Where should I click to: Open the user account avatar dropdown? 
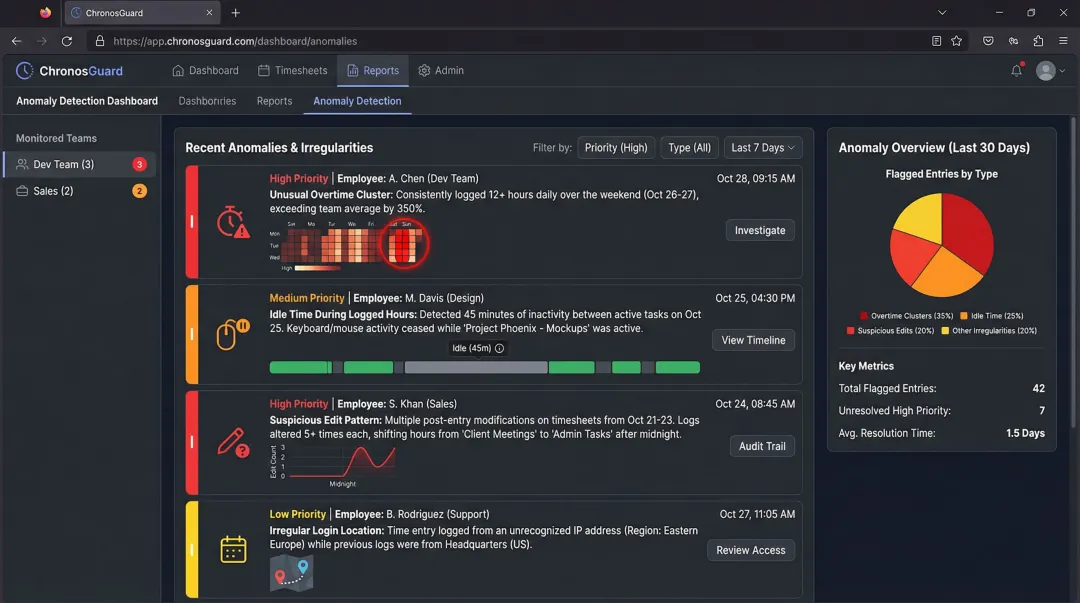coord(1048,70)
